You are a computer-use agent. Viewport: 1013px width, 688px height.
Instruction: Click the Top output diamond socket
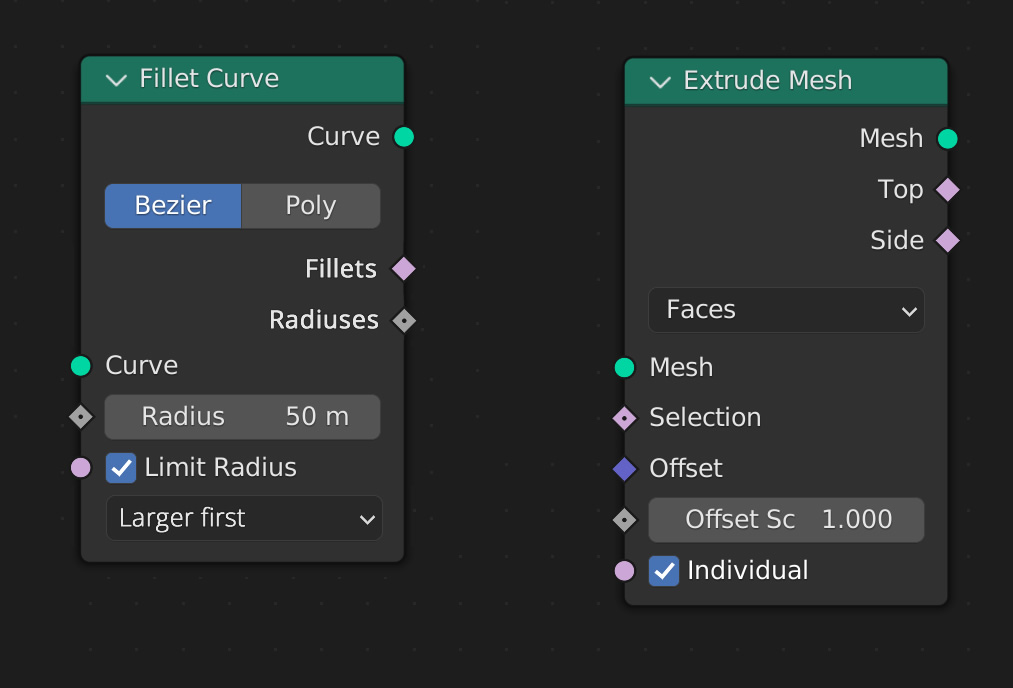947,190
